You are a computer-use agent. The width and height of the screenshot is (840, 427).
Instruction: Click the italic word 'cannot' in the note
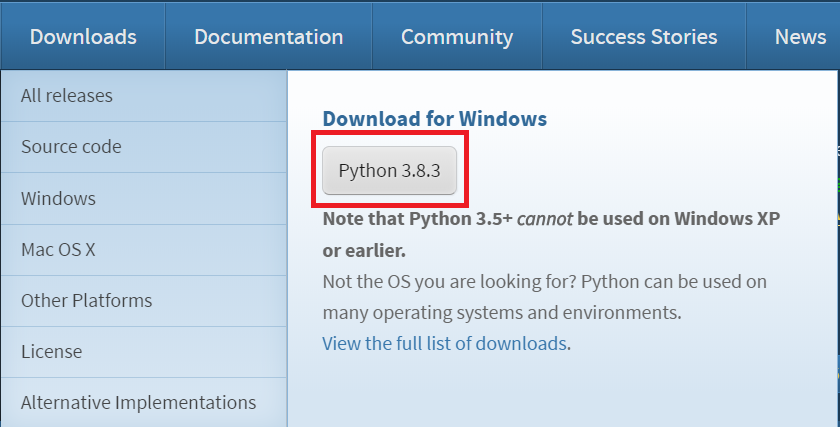pos(544,218)
